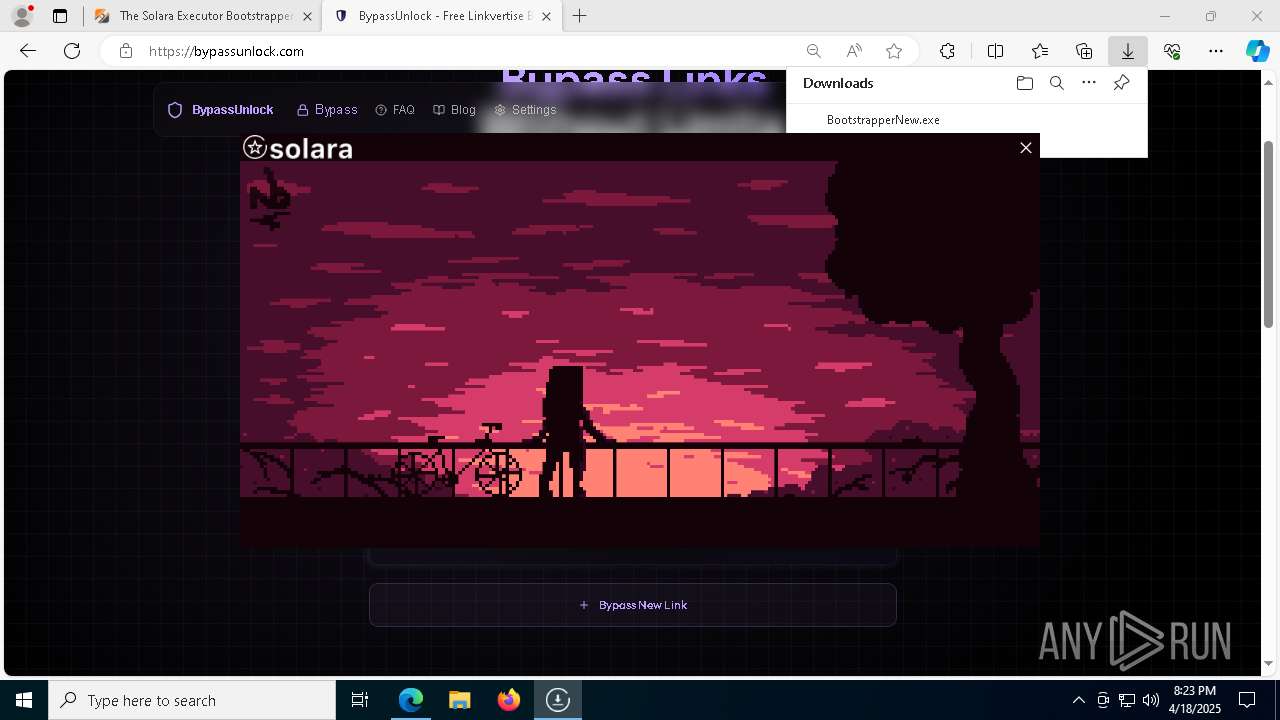
Task: Open the volume control
Action: (1150, 700)
